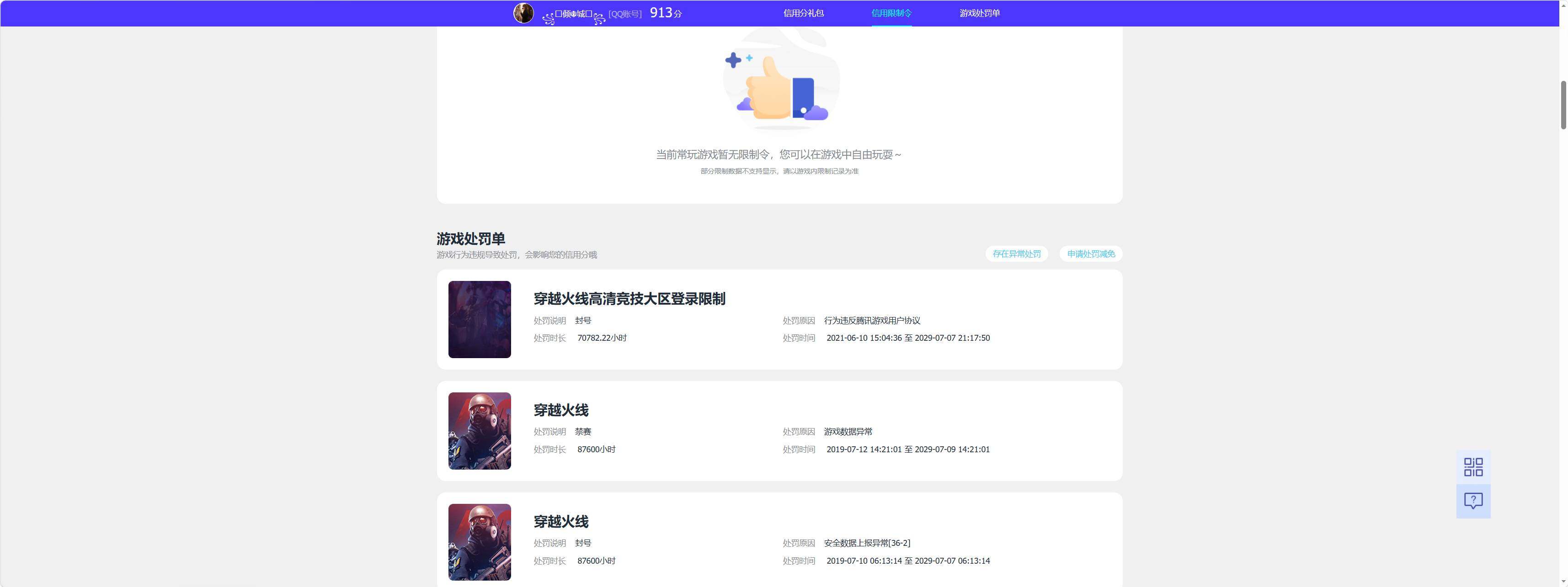Select reason 安全数据上报异常[36-2]
Image resolution: width=1568 pixels, height=587 pixels.
tap(867, 543)
